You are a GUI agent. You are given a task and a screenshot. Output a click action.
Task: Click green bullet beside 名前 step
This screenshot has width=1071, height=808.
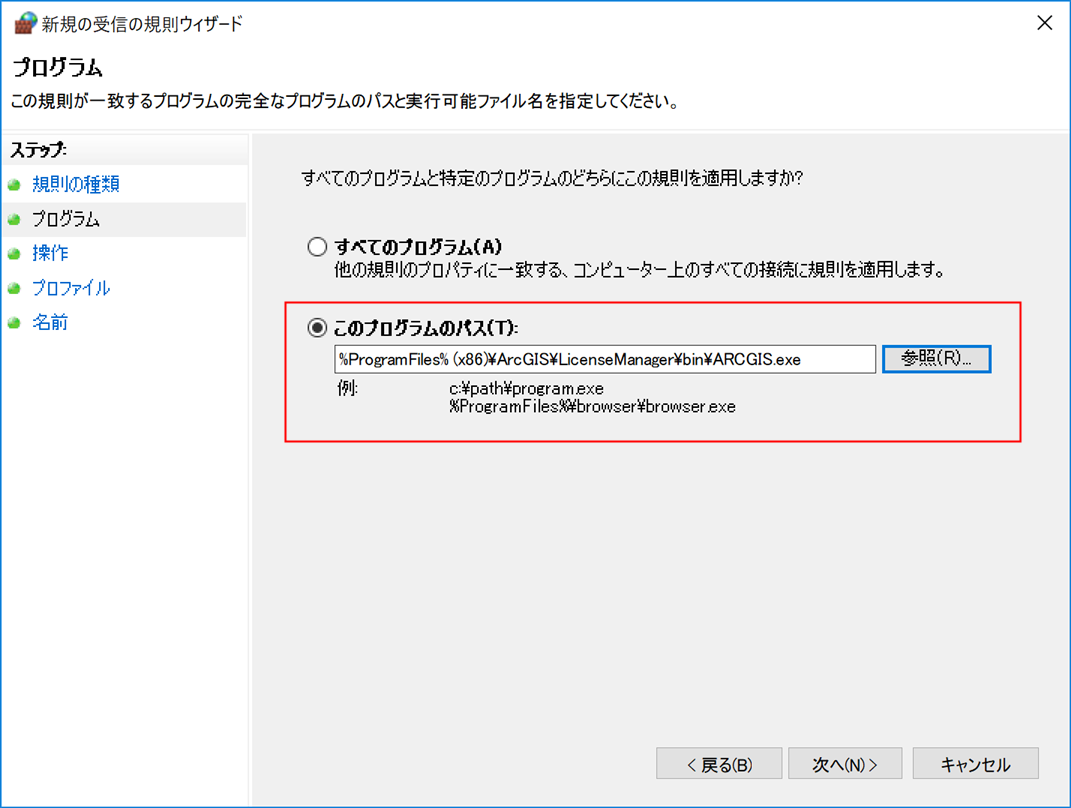(x=14, y=323)
